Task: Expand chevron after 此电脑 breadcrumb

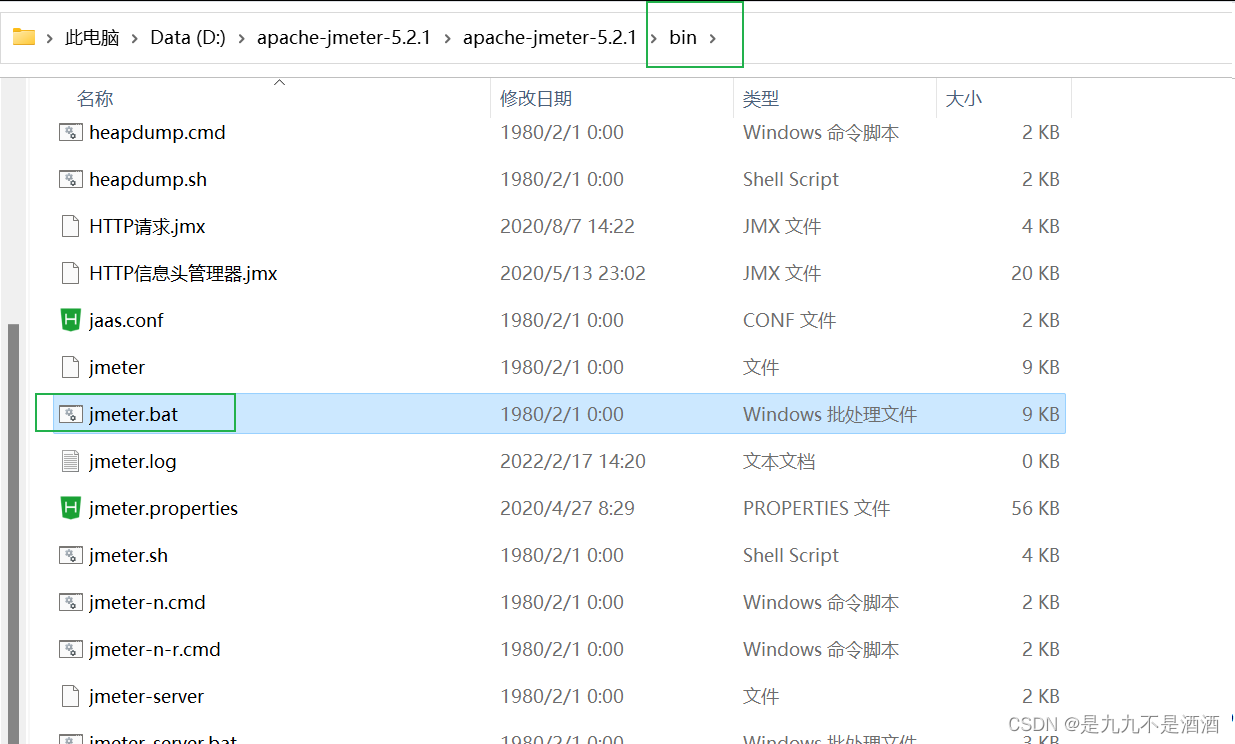Action: 135,38
